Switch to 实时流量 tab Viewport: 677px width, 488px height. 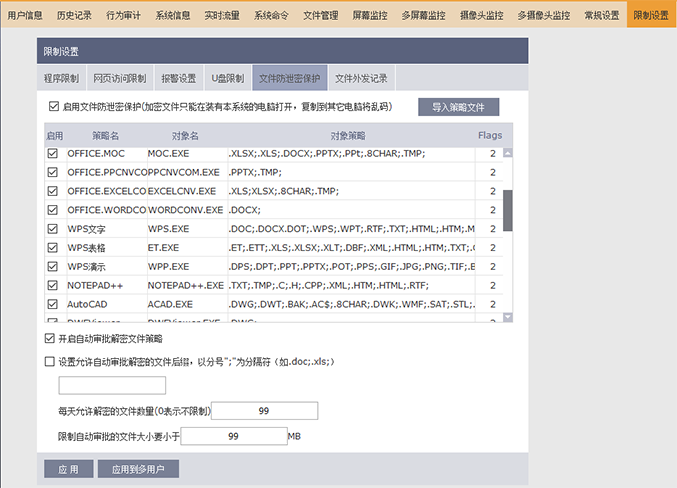(222, 16)
